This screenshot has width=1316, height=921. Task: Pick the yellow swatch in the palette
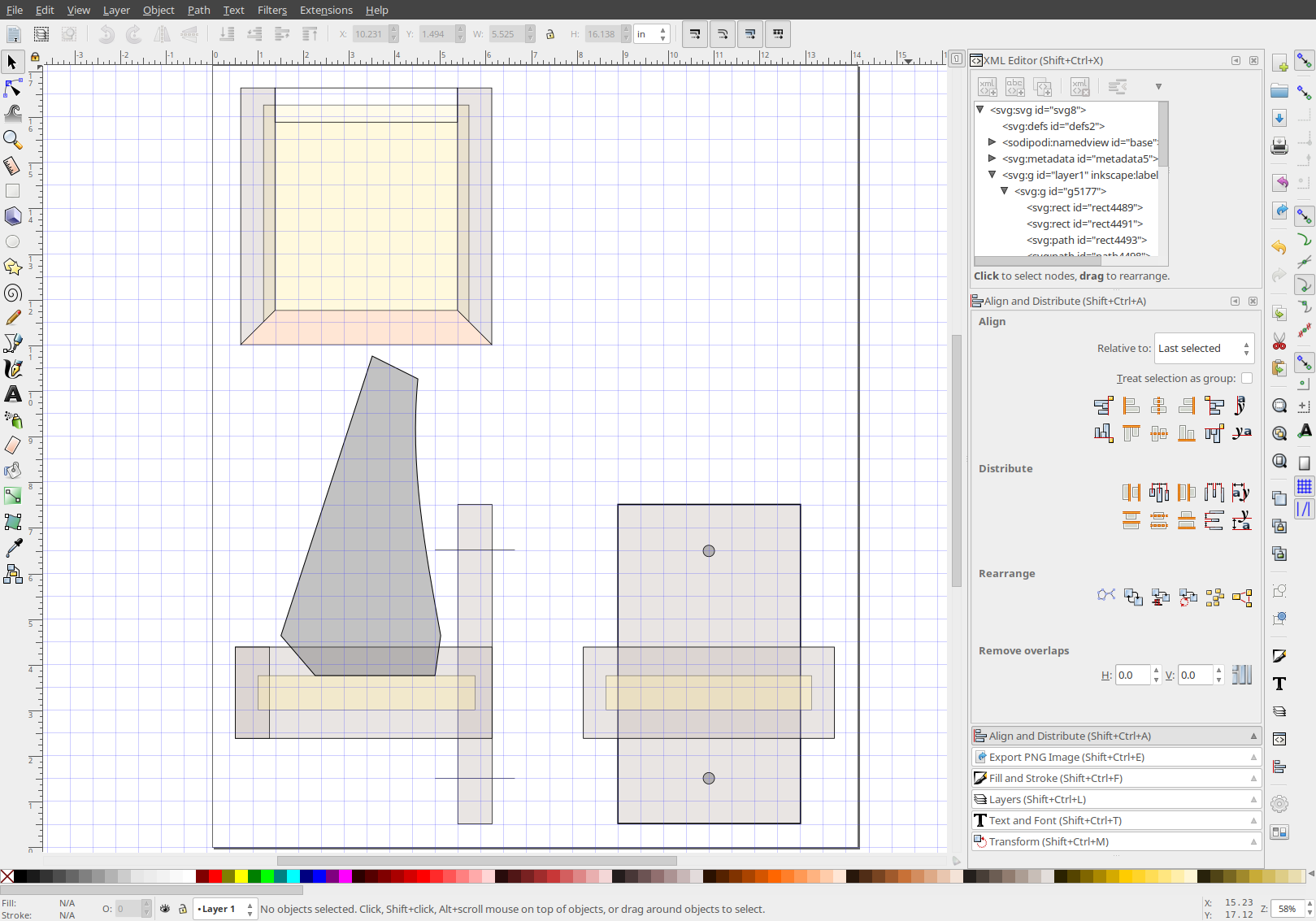pyautogui.click(x=241, y=876)
